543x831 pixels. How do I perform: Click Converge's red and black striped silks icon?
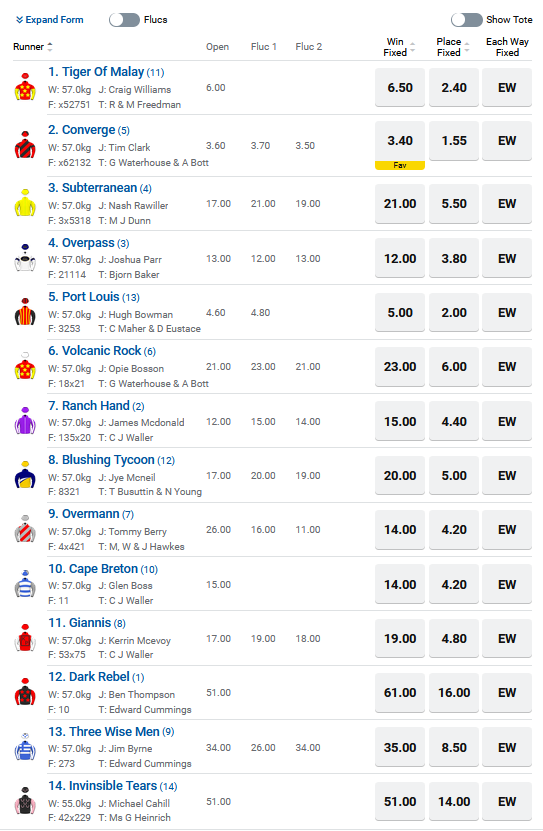(x=25, y=145)
